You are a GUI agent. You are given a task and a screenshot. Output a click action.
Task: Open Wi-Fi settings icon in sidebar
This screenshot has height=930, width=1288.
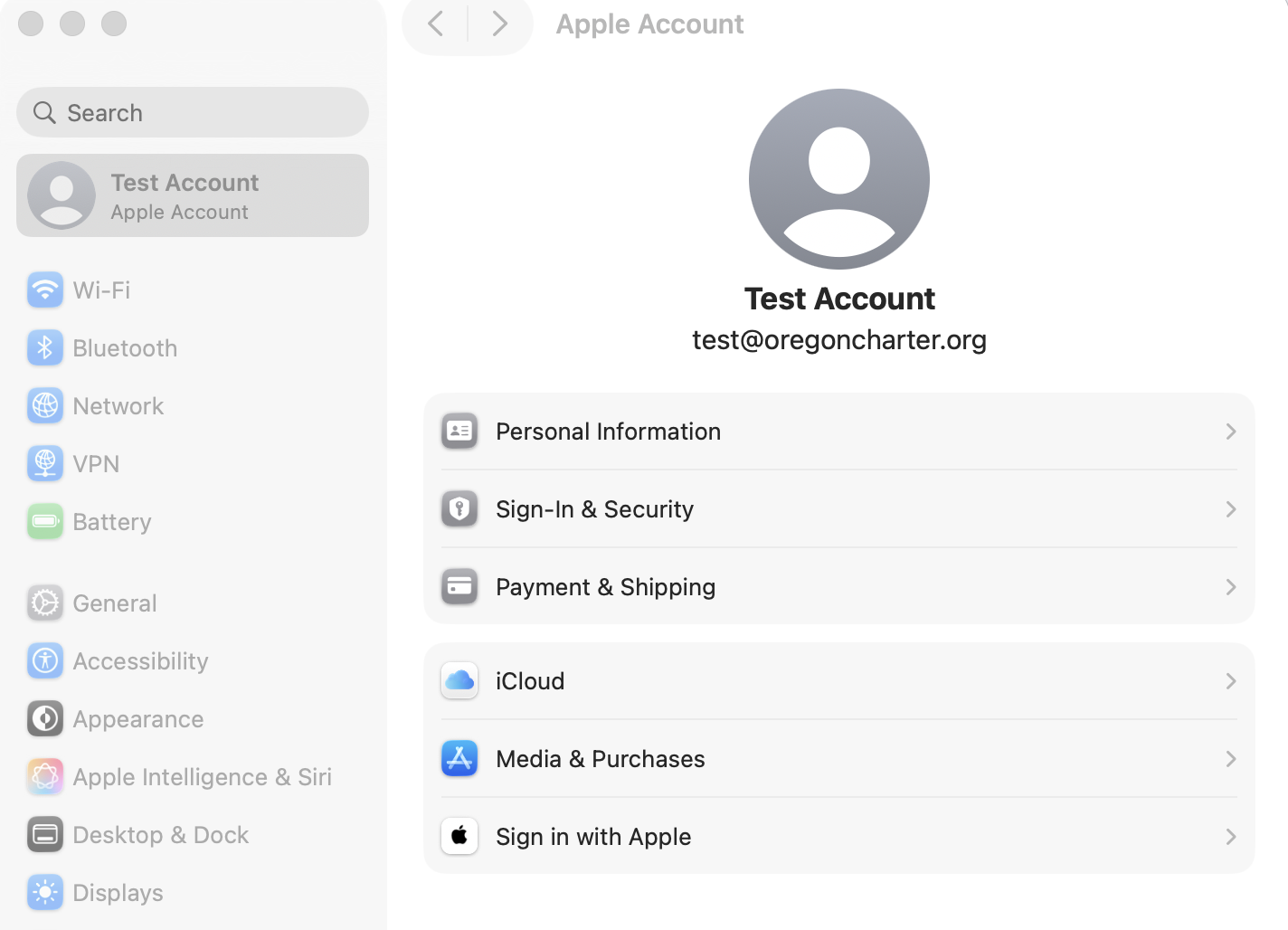point(45,290)
